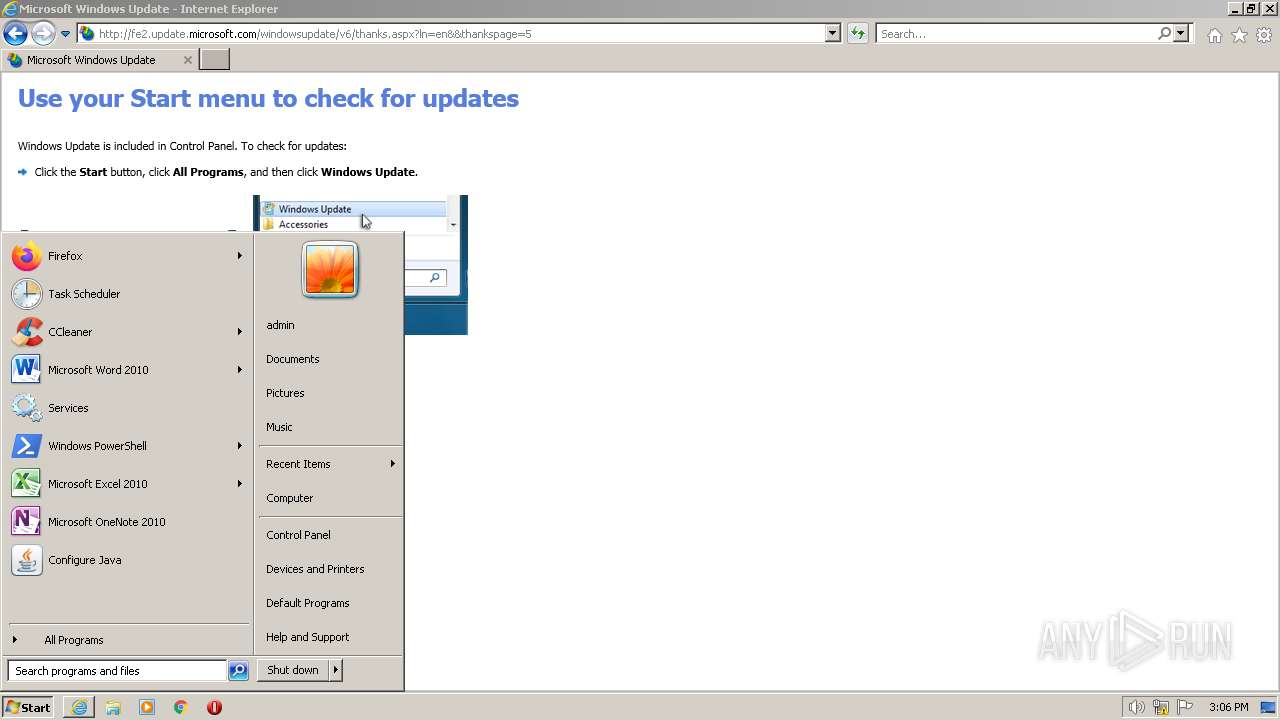Expand Microsoft Excel 2010 recent files arrow
This screenshot has width=1280, height=720.
240,484
